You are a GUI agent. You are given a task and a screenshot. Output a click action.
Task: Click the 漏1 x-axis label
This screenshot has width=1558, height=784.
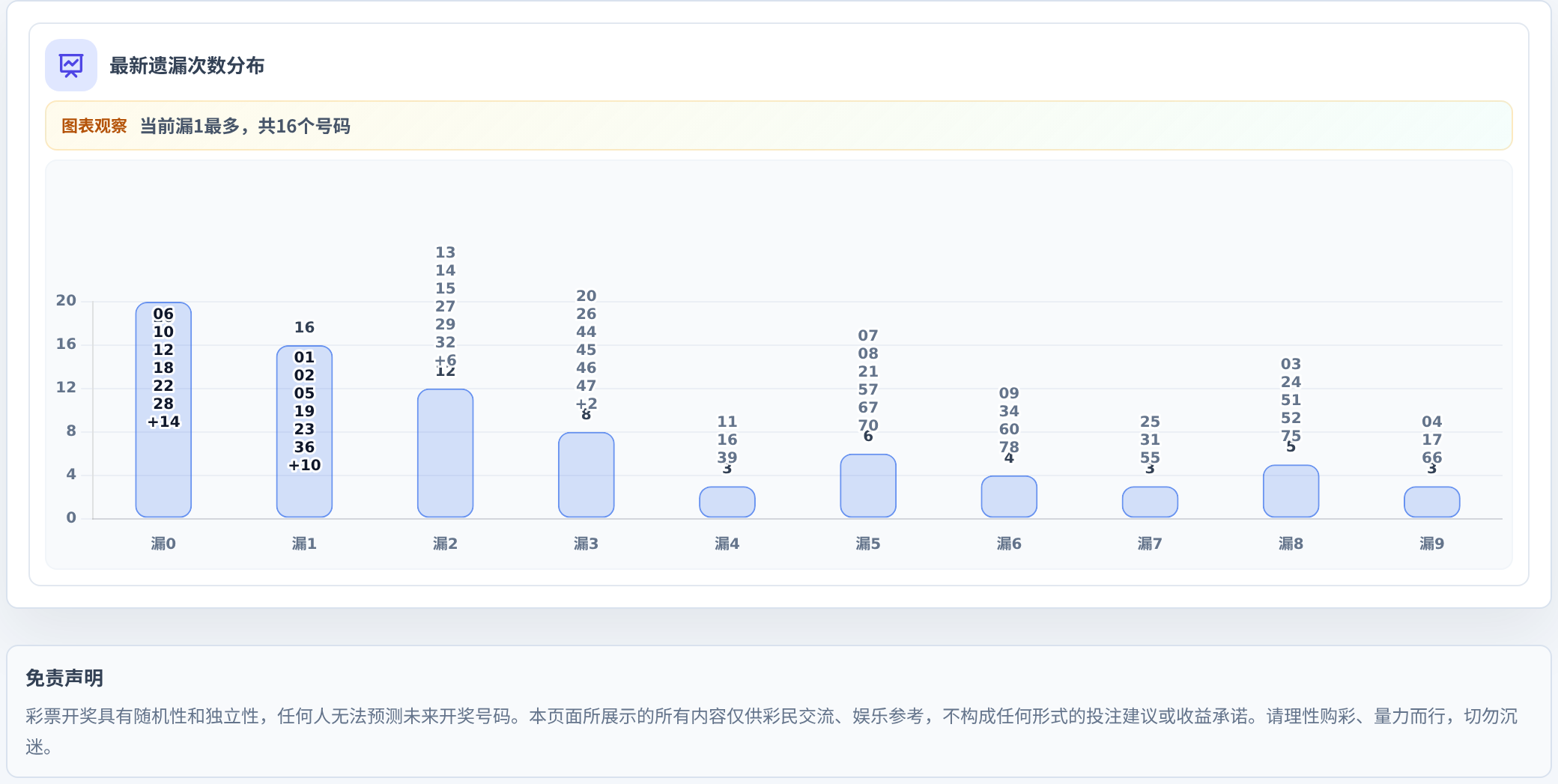click(304, 544)
